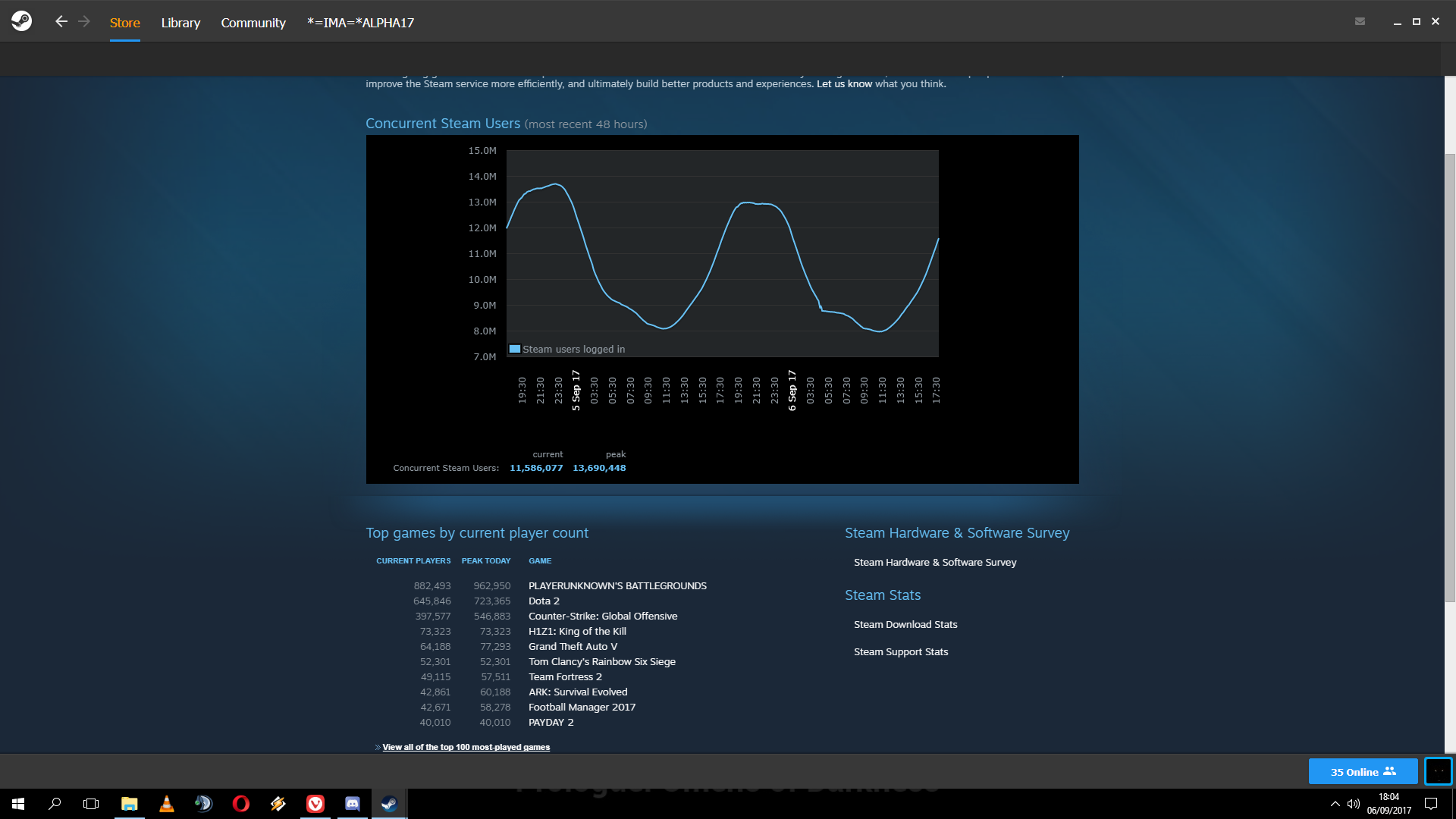1456x819 pixels.
Task: Click the GAME column header
Action: (540, 561)
